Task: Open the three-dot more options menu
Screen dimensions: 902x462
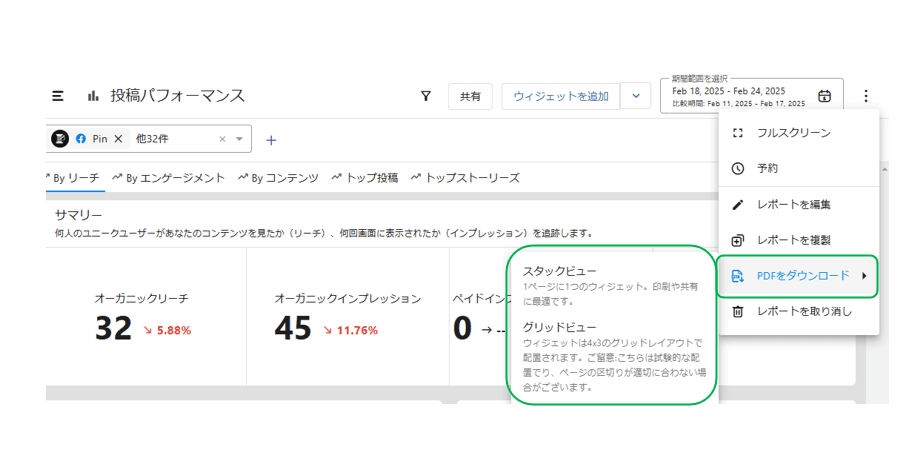Action: click(x=866, y=96)
